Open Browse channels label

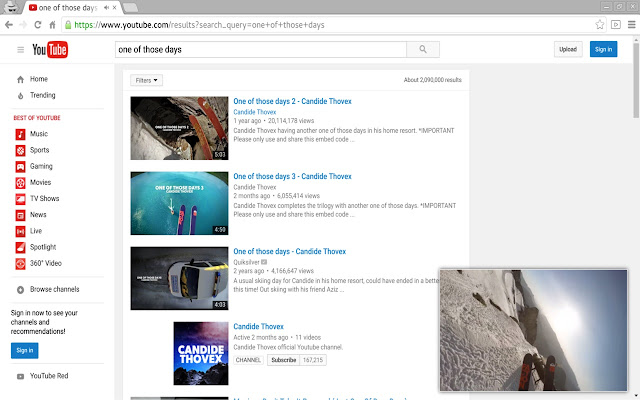click(x=55, y=289)
